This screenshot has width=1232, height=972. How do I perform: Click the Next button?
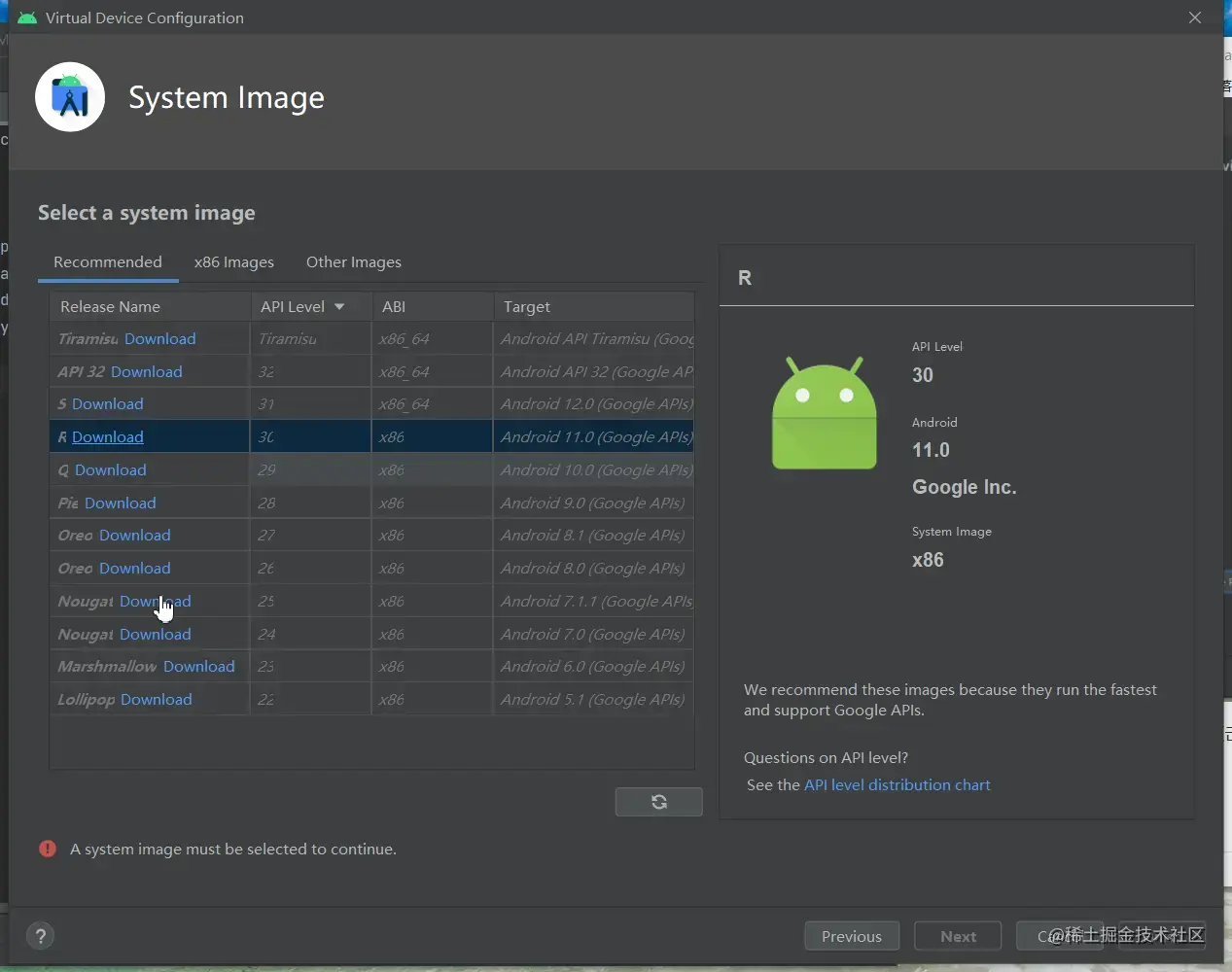[x=958, y=936]
